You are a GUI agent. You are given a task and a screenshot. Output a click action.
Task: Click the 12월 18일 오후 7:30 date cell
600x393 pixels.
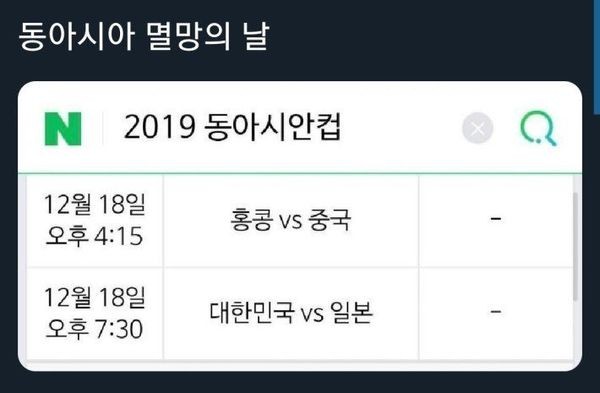[x=95, y=314]
